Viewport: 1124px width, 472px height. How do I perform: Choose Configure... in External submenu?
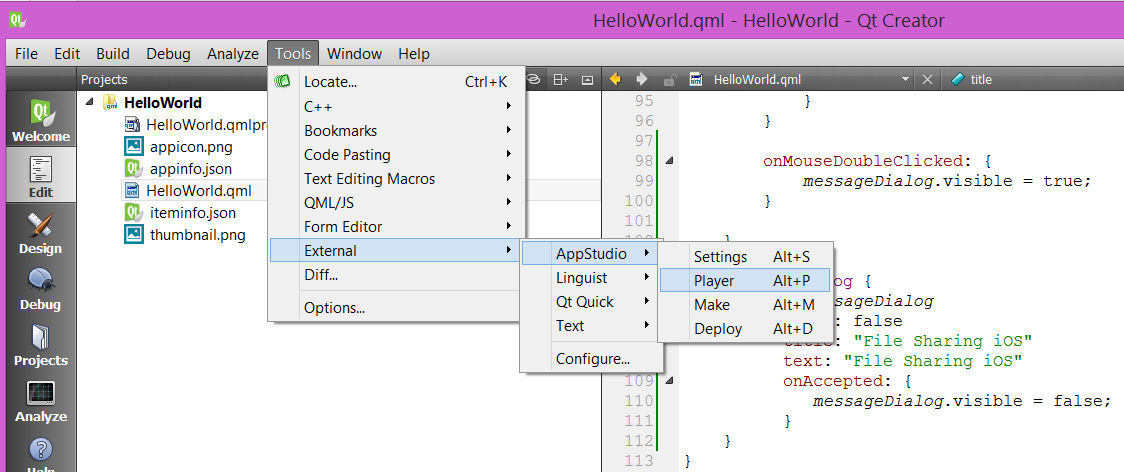click(x=591, y=359)
